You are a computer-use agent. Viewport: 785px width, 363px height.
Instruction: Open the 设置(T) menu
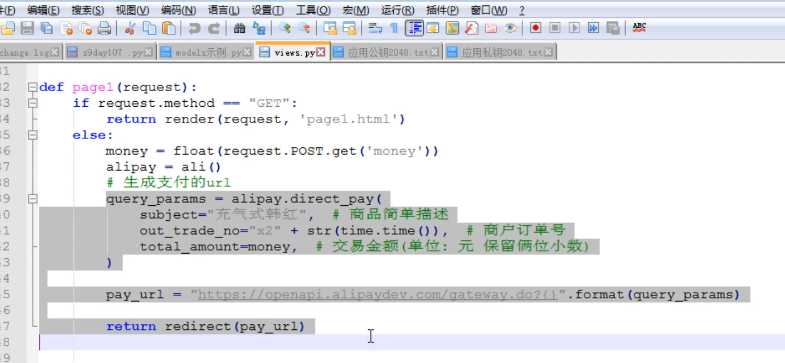[x=267, y=11]
